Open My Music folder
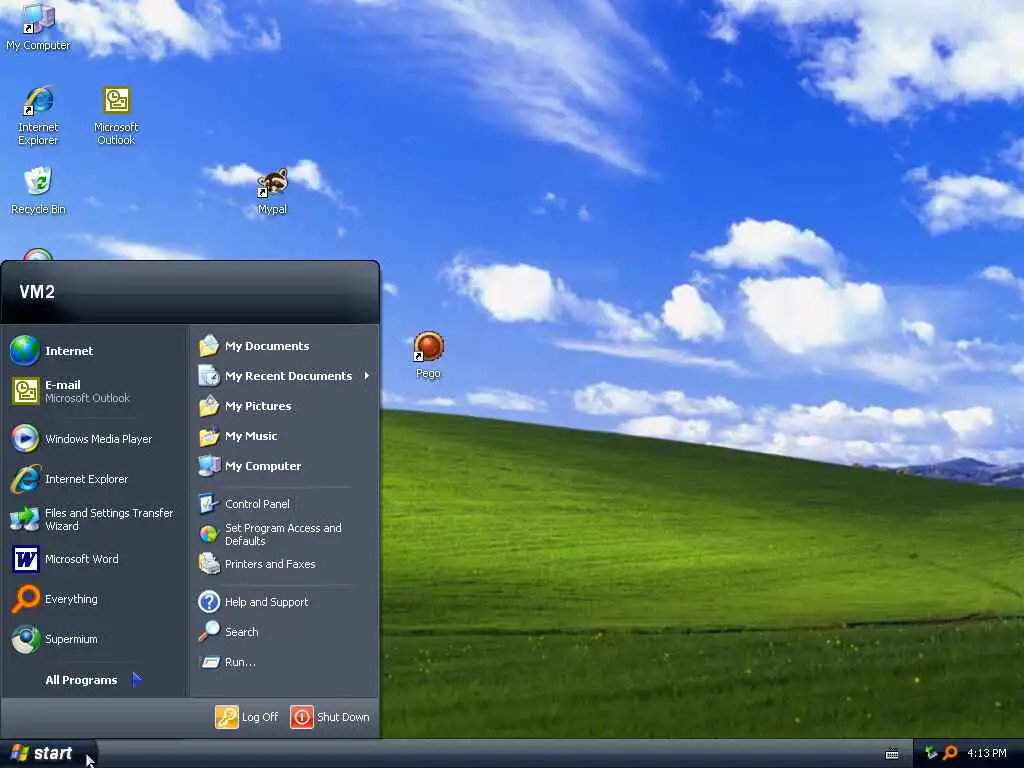 pyautogui.click(x=285, y=436)
